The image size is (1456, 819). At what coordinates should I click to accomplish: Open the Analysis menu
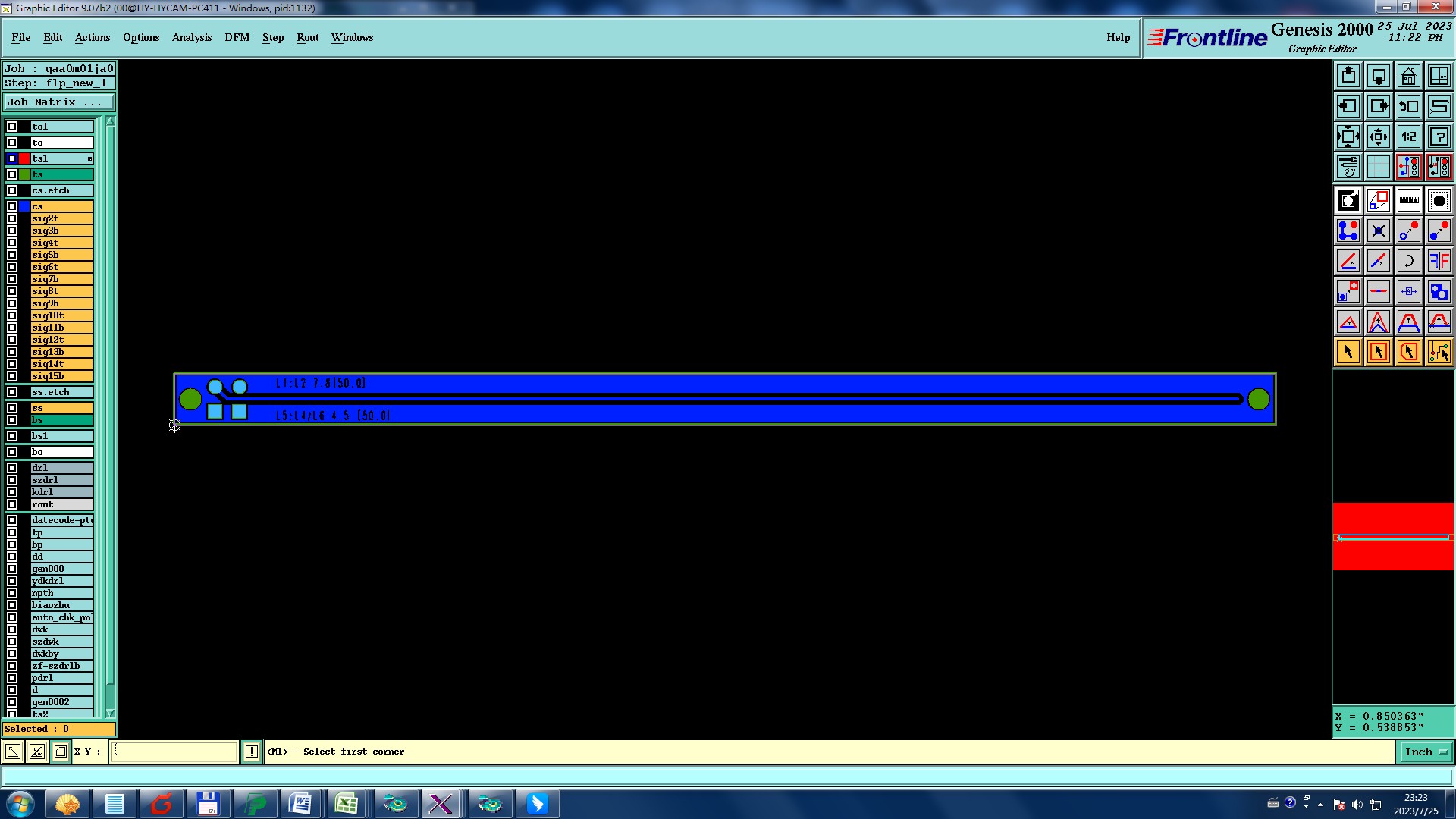pyautogui.click(x=191, y=37)
